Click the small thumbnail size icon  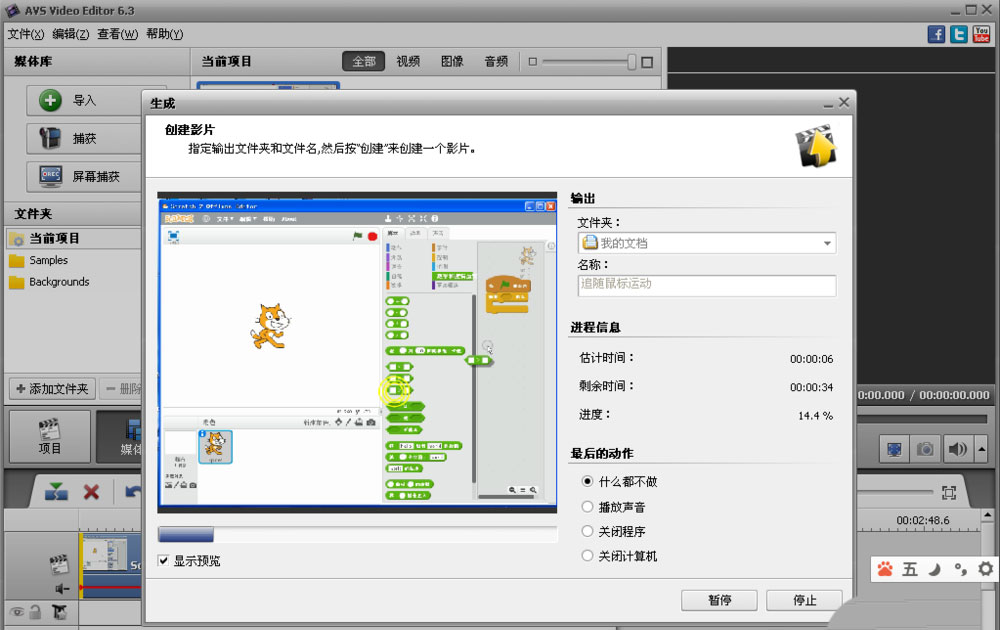point(533,62)
